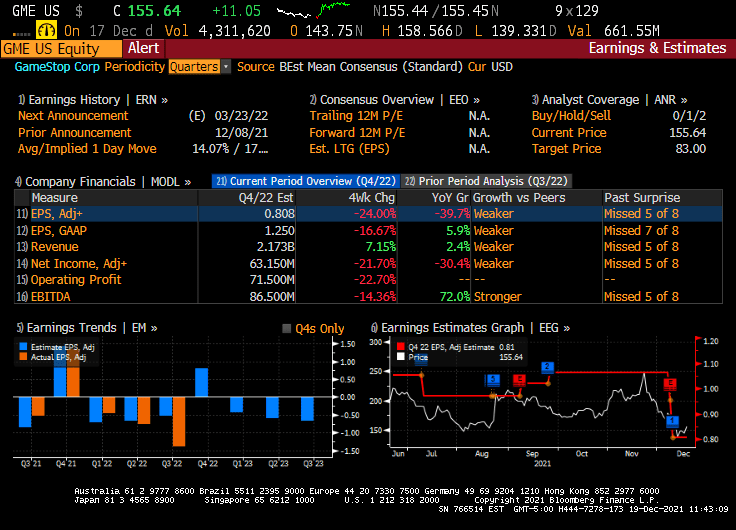The height and width of the screenshot is (530, 736).
Task: Click the red event marker between Aug and Sep
Action: 519,380
